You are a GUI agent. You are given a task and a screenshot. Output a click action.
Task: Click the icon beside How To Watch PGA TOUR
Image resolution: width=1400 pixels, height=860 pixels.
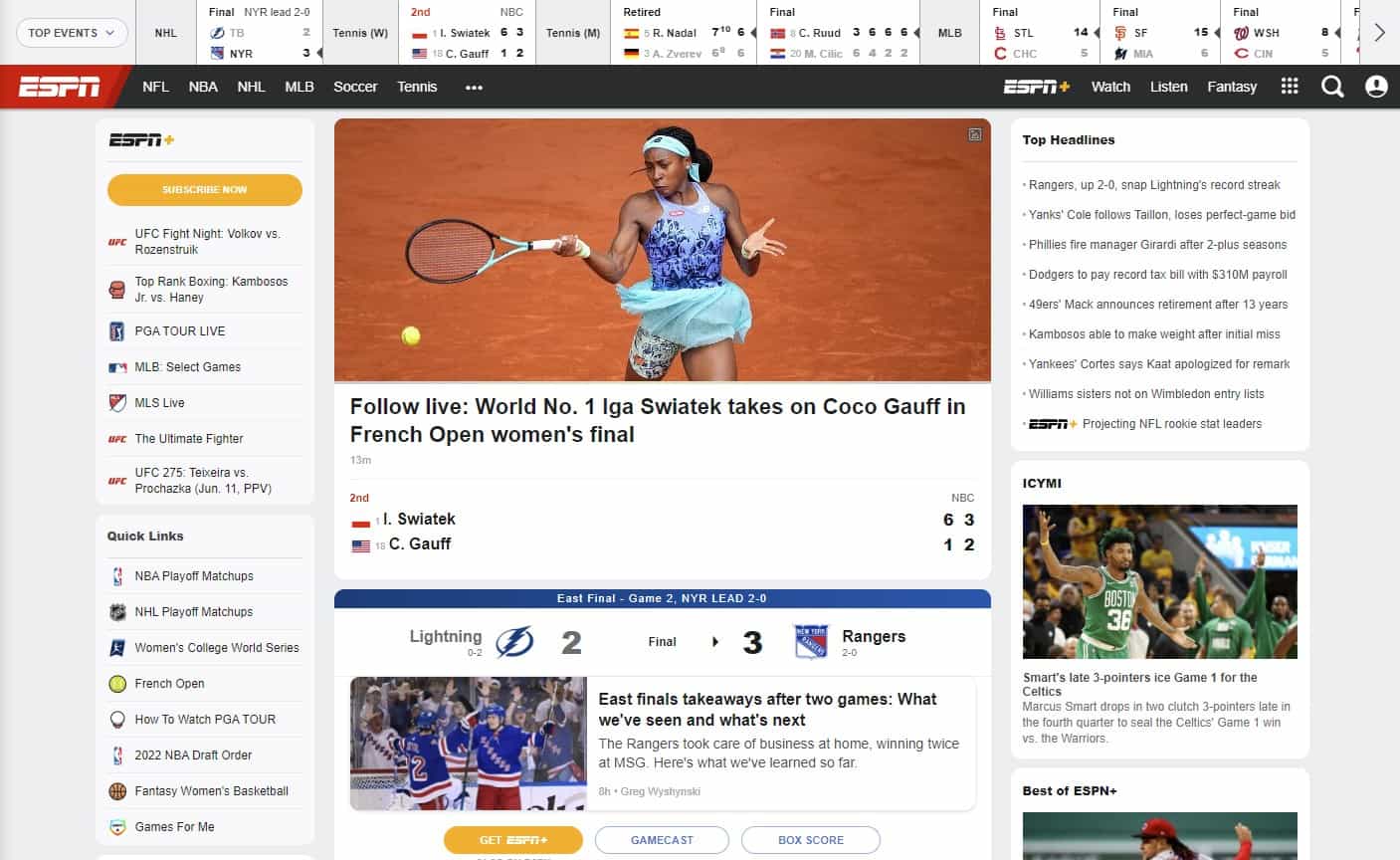117,720
